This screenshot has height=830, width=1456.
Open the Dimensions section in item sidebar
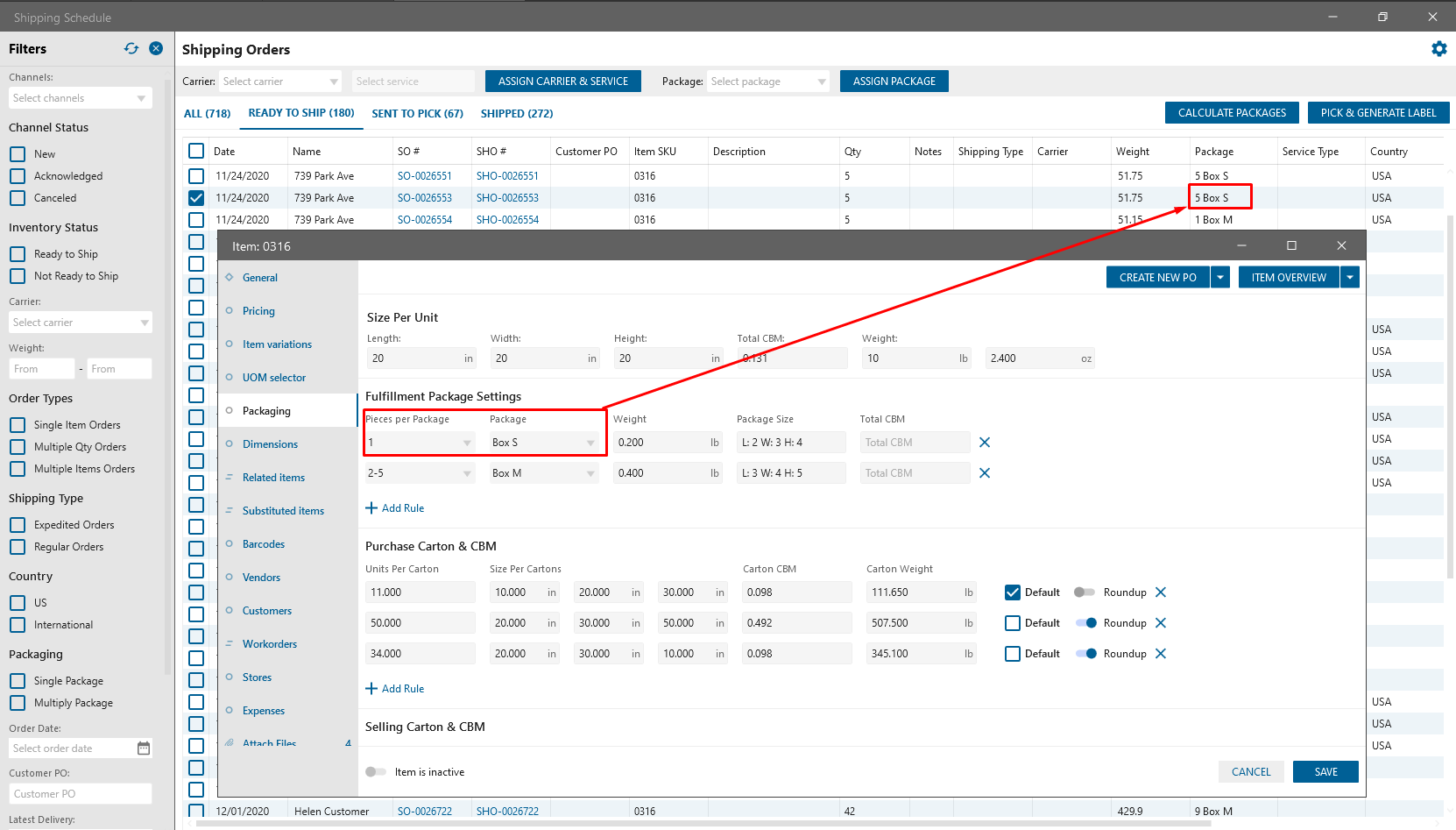[270, 444]
